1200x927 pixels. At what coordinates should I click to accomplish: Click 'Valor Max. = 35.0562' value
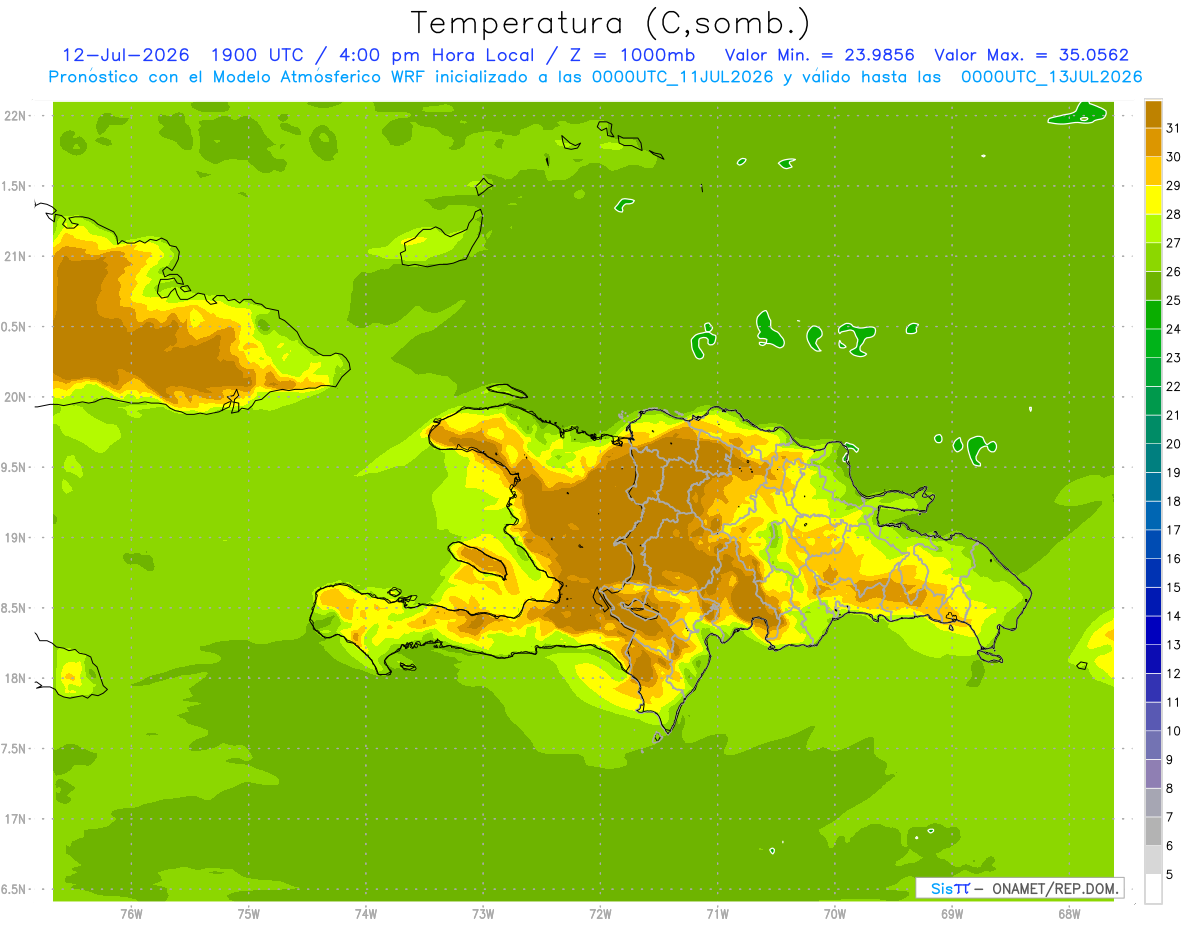1031,55
